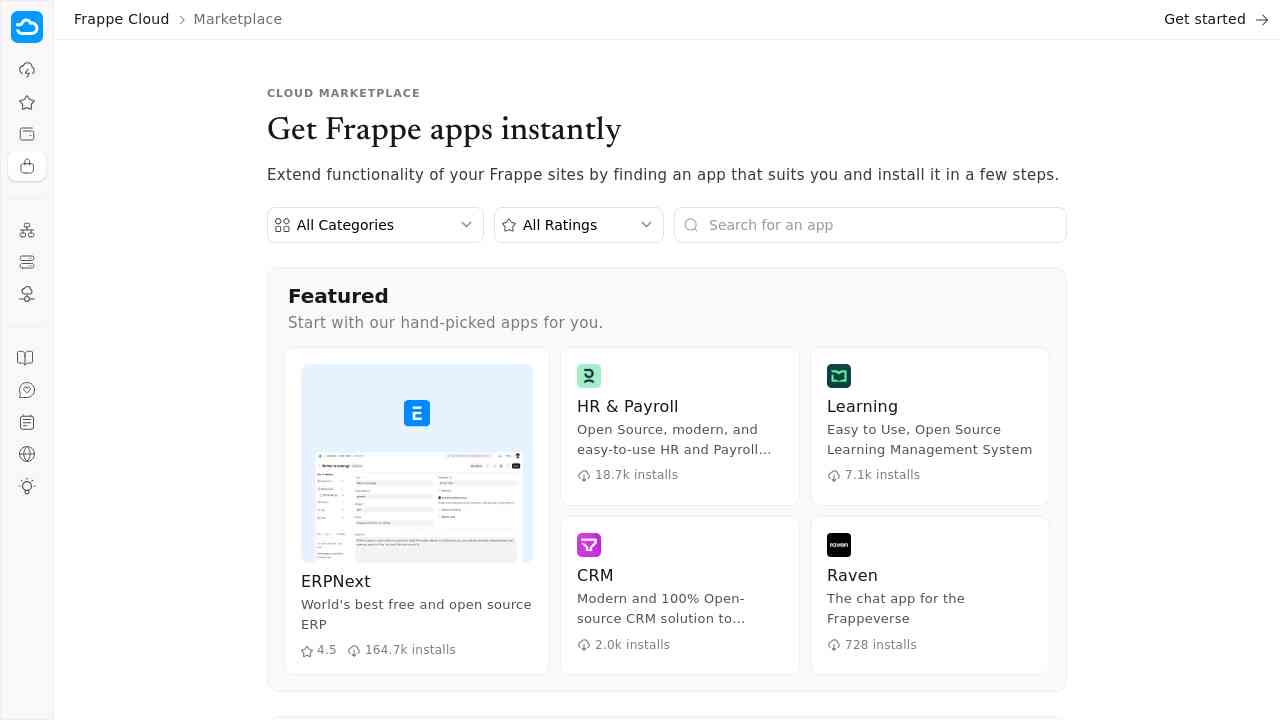The height and width of the screenshot is (720, 1280).
Task: Open the wallet sidebar icon
Action: click(27, 134)
